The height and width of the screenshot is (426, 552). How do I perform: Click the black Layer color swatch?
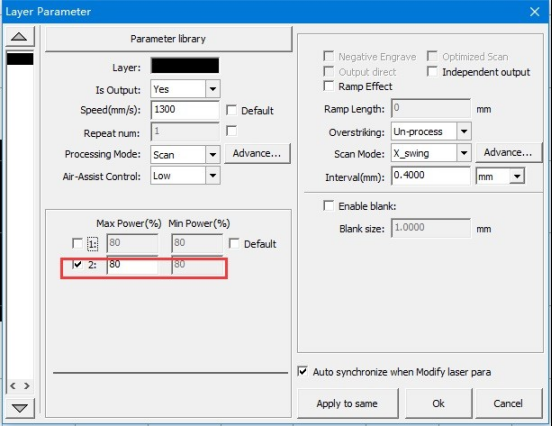(x=185, y=66)
